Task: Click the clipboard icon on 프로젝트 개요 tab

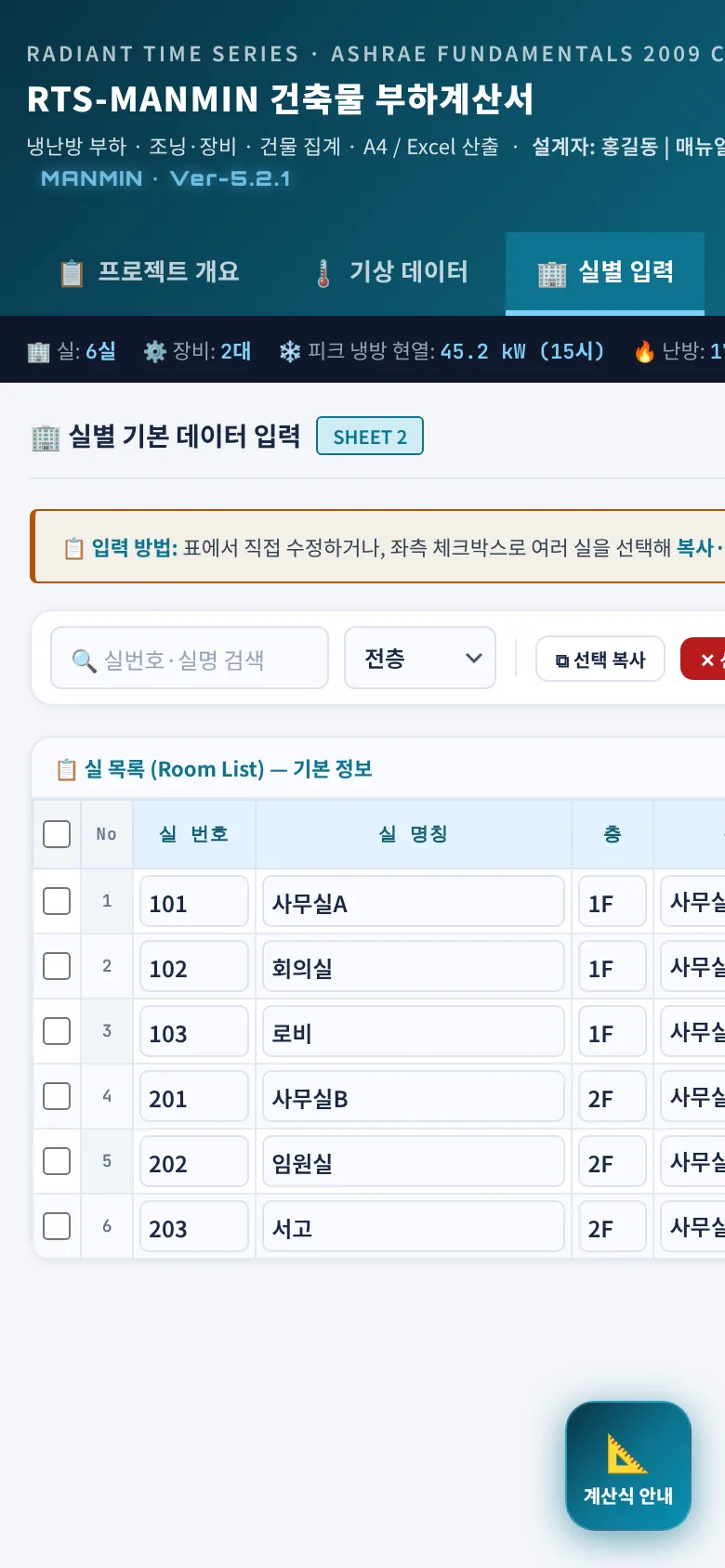Action: tap(72, 273)
